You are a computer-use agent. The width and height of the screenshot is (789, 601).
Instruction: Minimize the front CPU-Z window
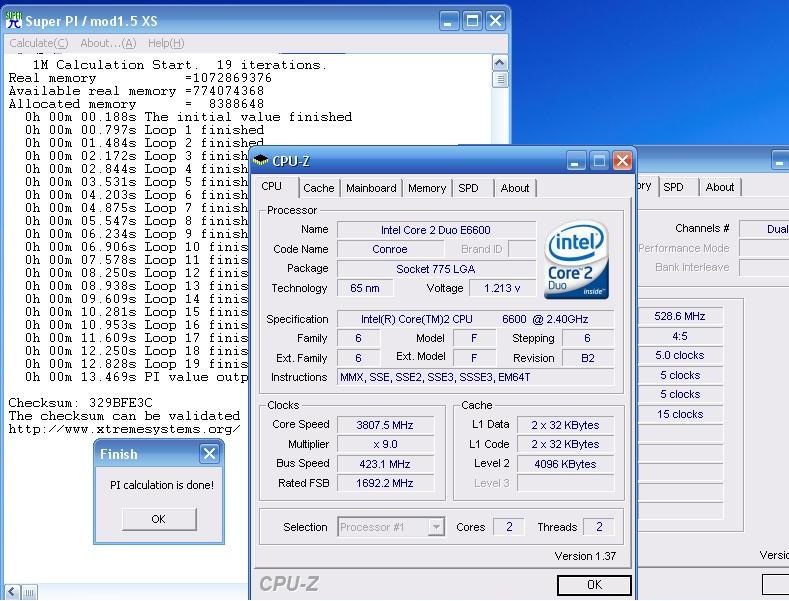576,161
